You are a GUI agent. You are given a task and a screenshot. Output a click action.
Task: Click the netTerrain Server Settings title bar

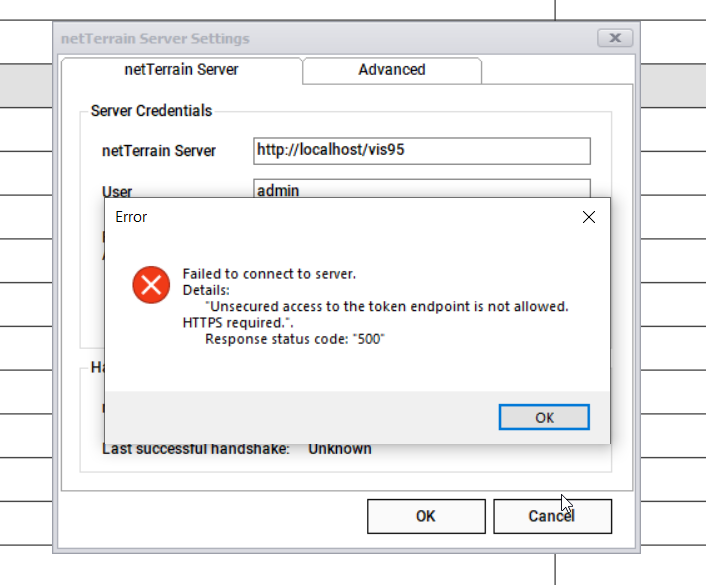pyautogui.click(x=300, y=38)
